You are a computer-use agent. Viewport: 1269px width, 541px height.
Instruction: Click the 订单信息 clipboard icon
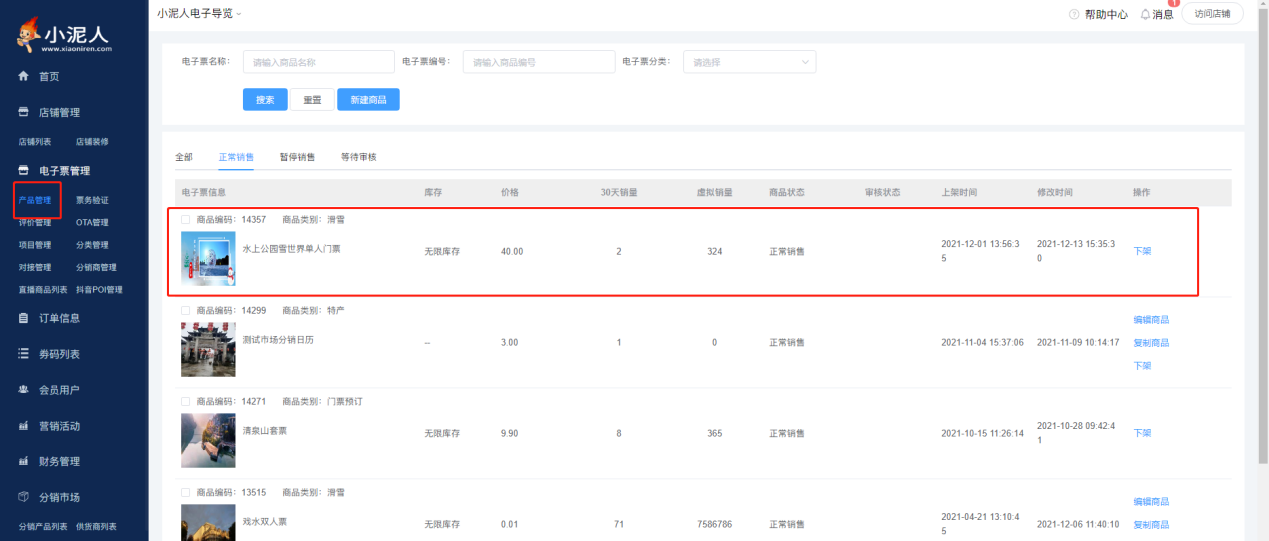pos(23,318)
